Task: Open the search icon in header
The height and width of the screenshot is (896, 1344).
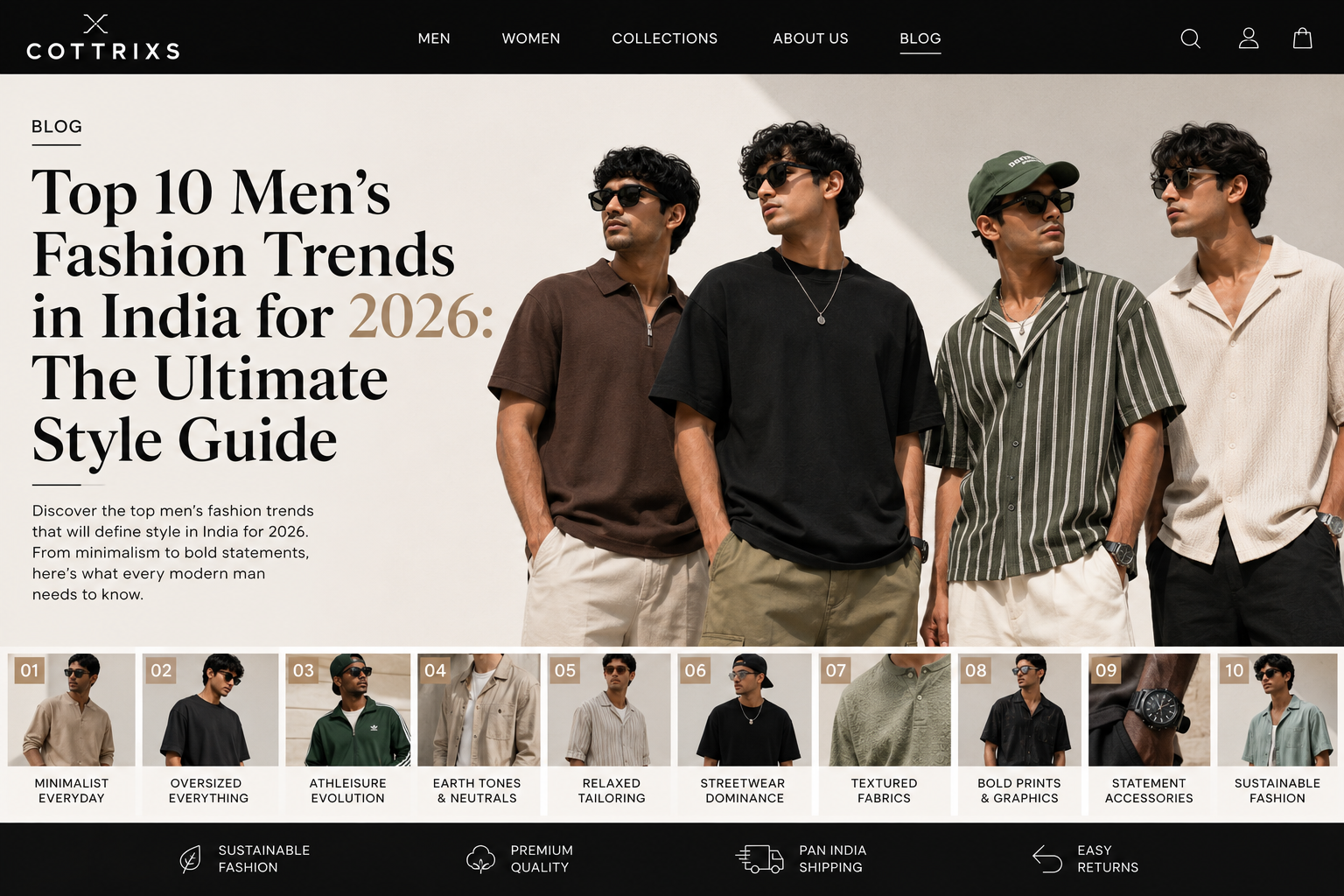Action: pyautogui.click(x=1190, y=38)
